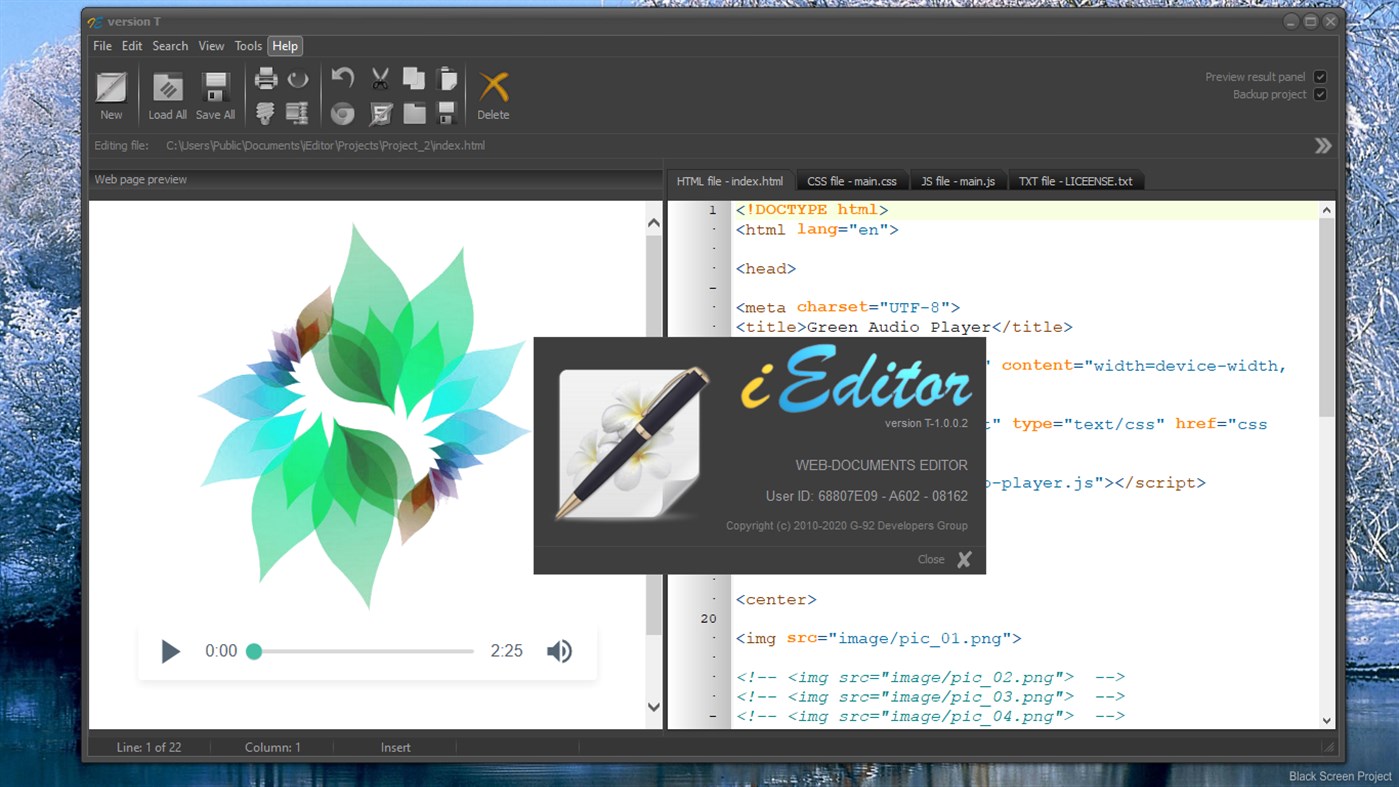This screenshot has height=787, width=1399.
Task: Click the Save All floppy icon
Action: point(215,88)
